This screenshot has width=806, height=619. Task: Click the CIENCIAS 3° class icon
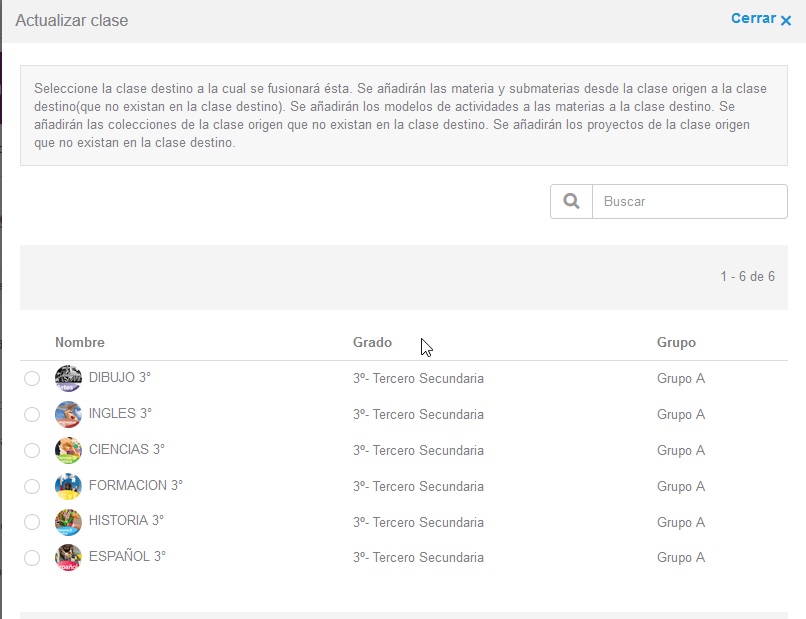(68, 450)
